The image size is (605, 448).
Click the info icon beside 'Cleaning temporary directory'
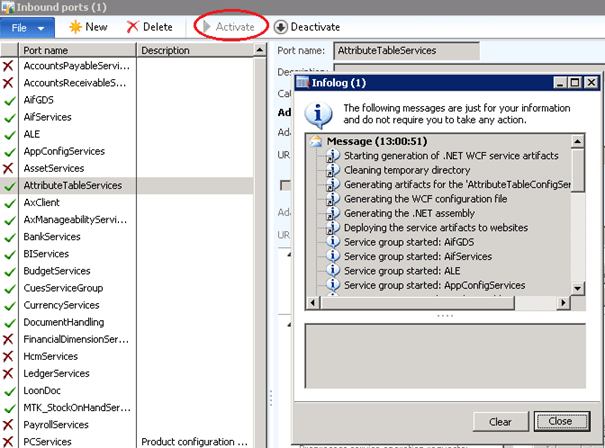tap(332, 170)
